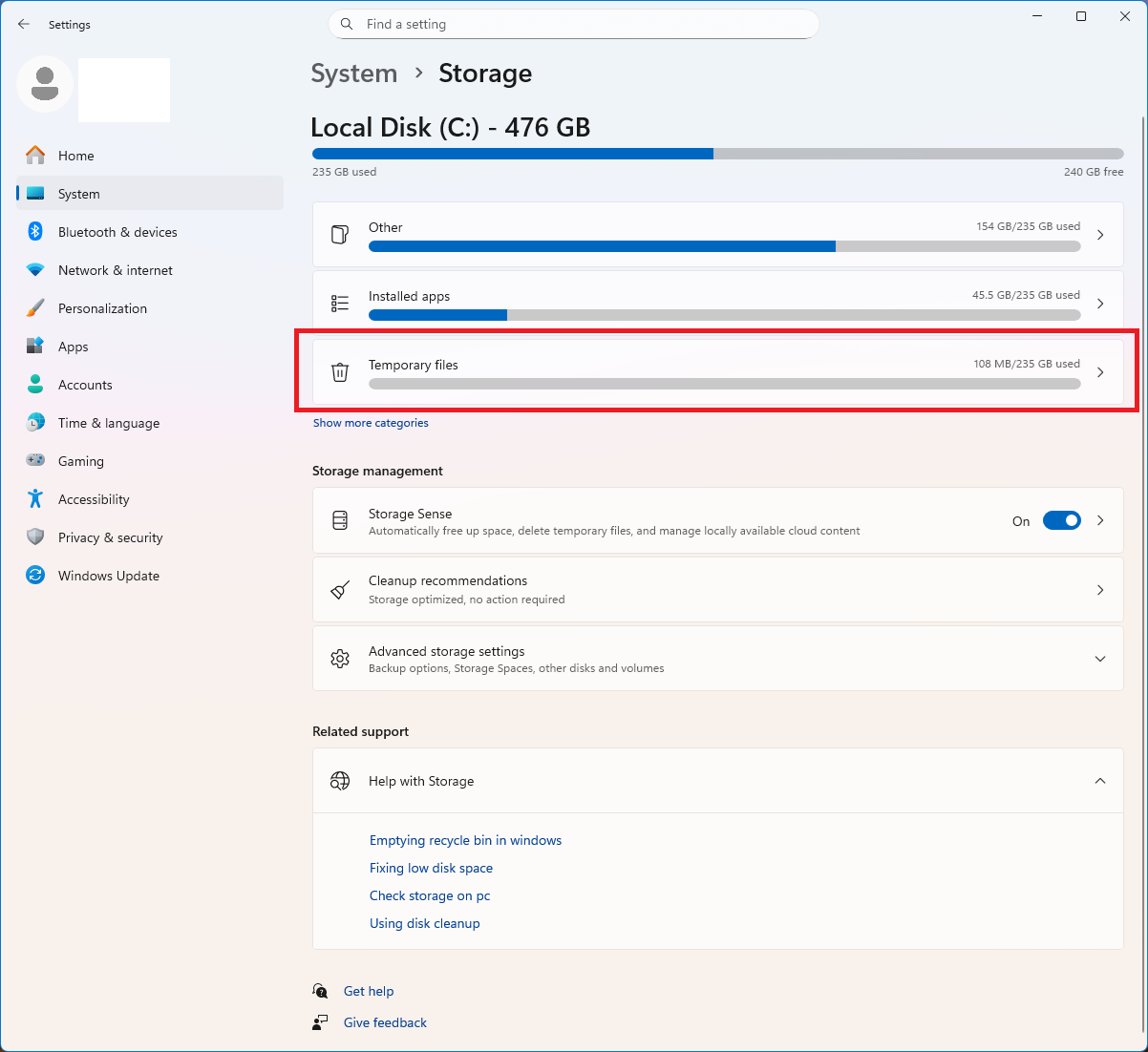Click System in the breadcrumb header
The image size is (1148, 1052).
tap(353, 74)
